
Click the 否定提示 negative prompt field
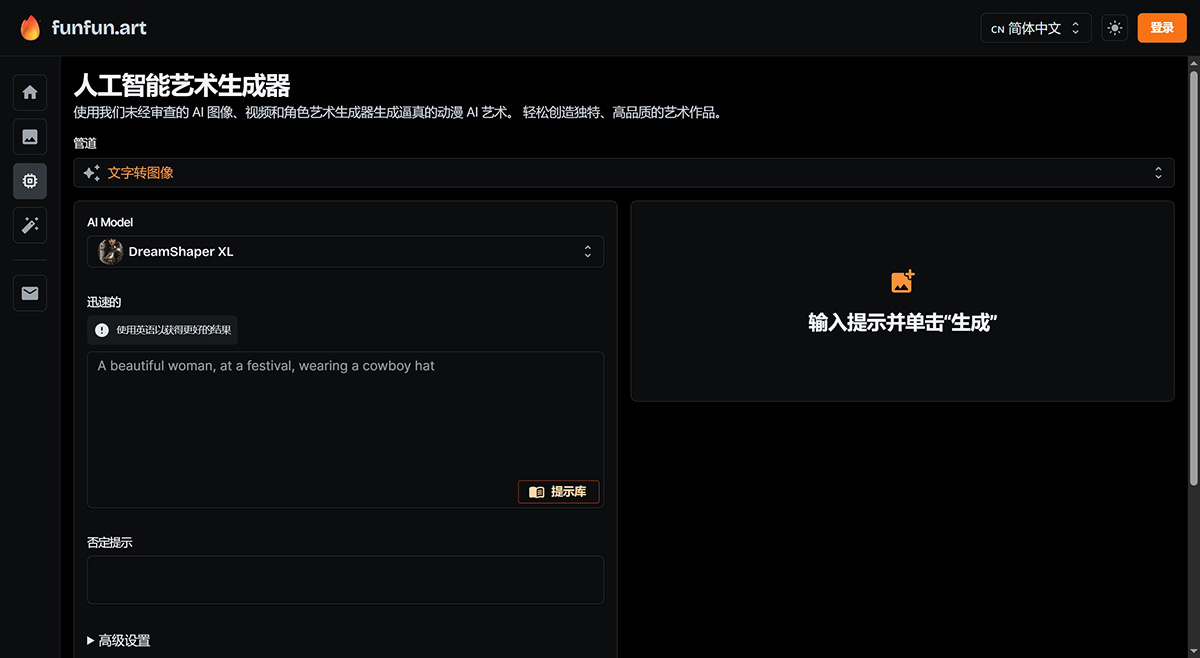click(x=345, y=580)
